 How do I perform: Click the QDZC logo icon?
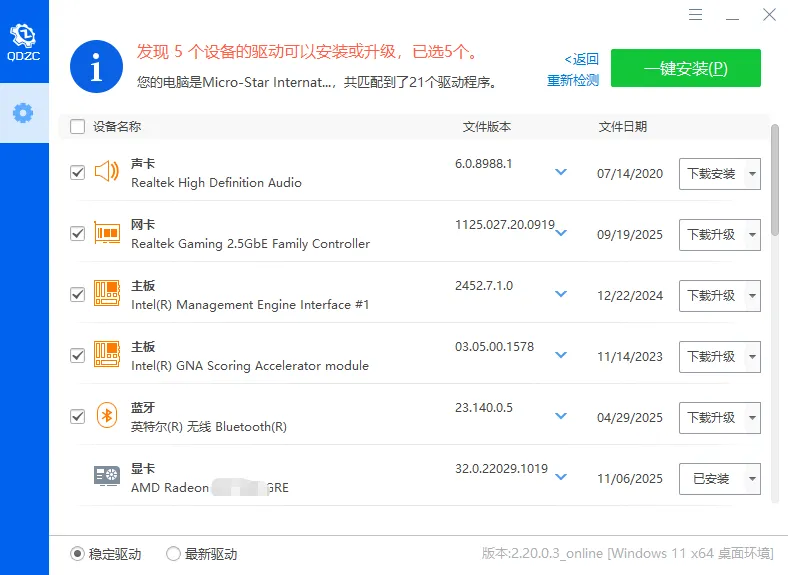tap(23, 40)
